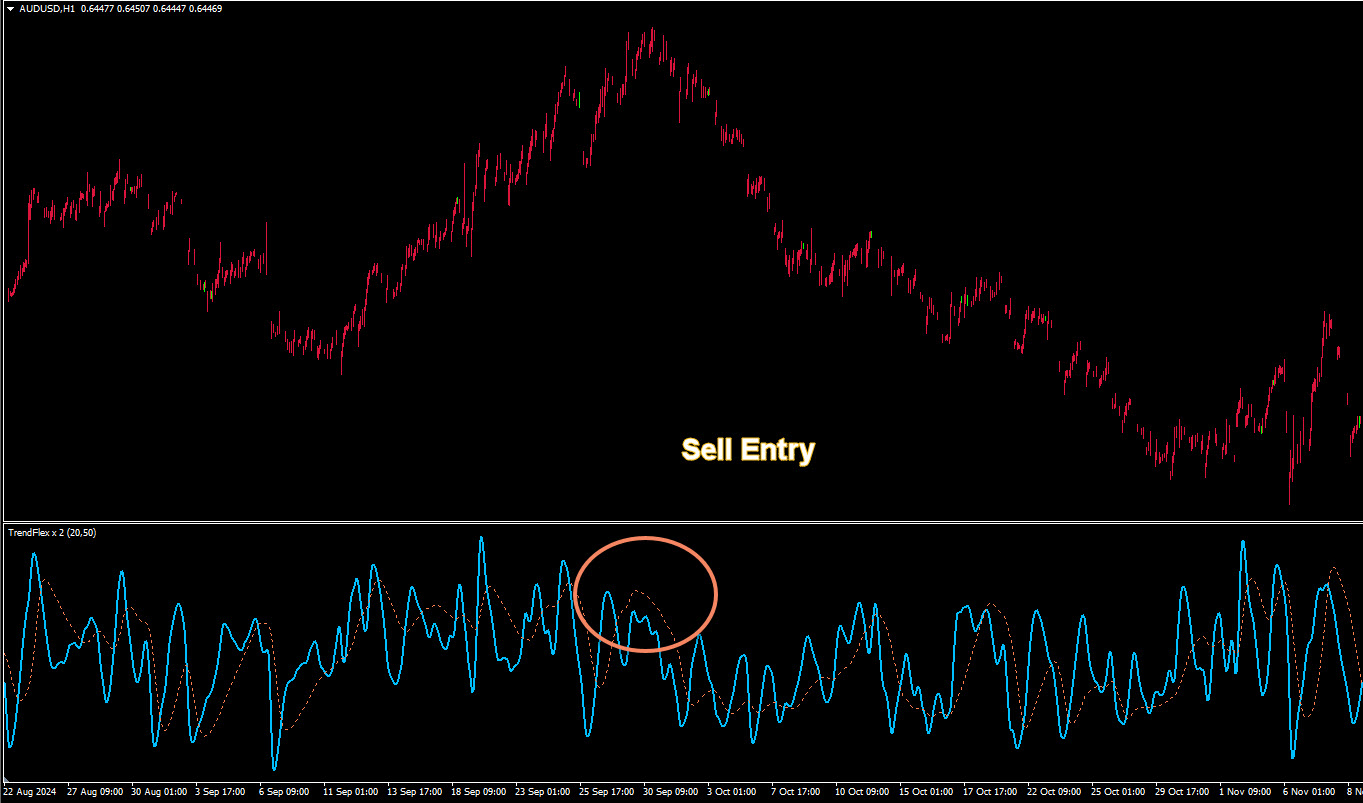The width and height of the screenshot is (1363, 803).
Task: Click the 27 Aug 09:00 time label
Action: click(95, 792)
